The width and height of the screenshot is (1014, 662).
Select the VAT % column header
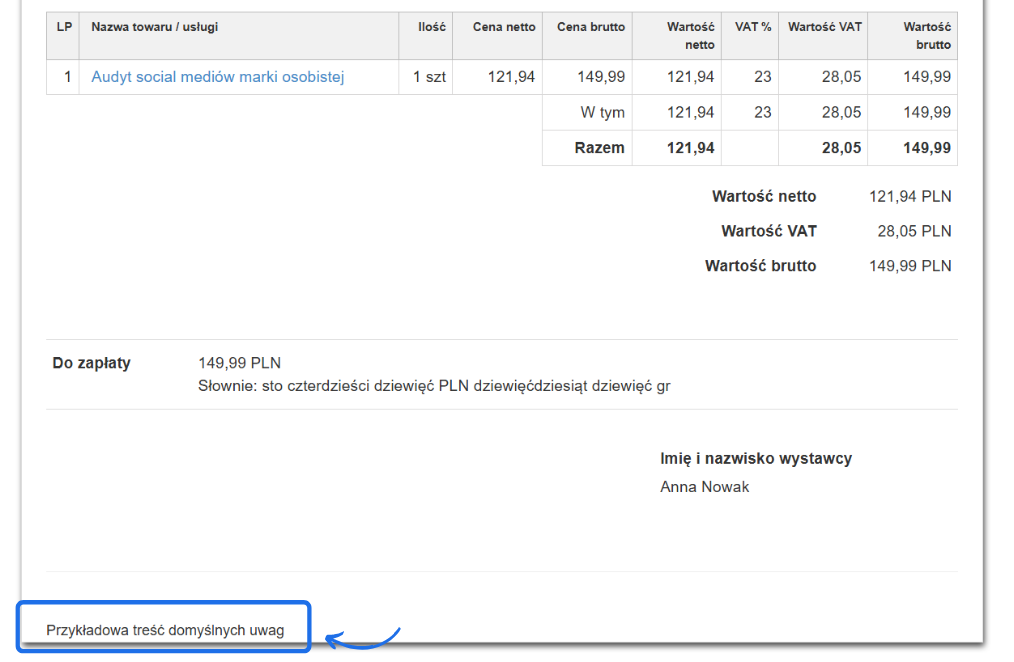753,27
